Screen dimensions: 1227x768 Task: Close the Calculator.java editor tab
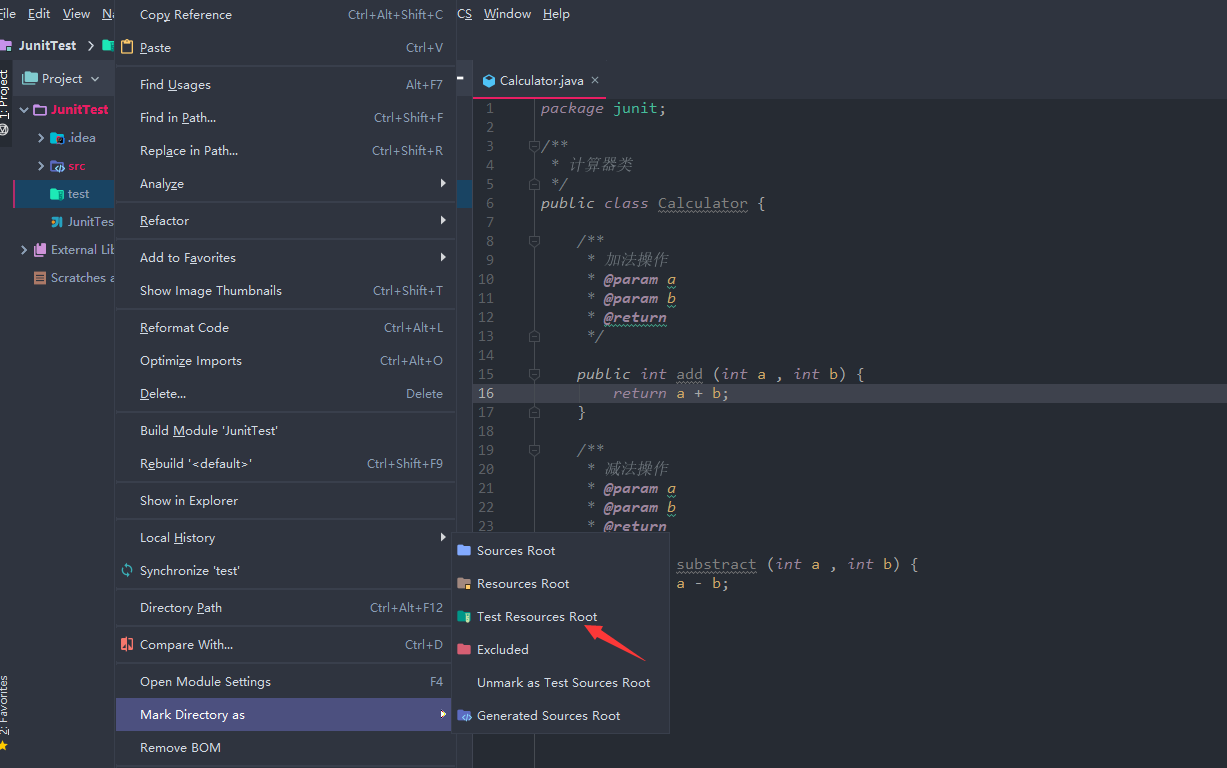click(x=595, y=80)
